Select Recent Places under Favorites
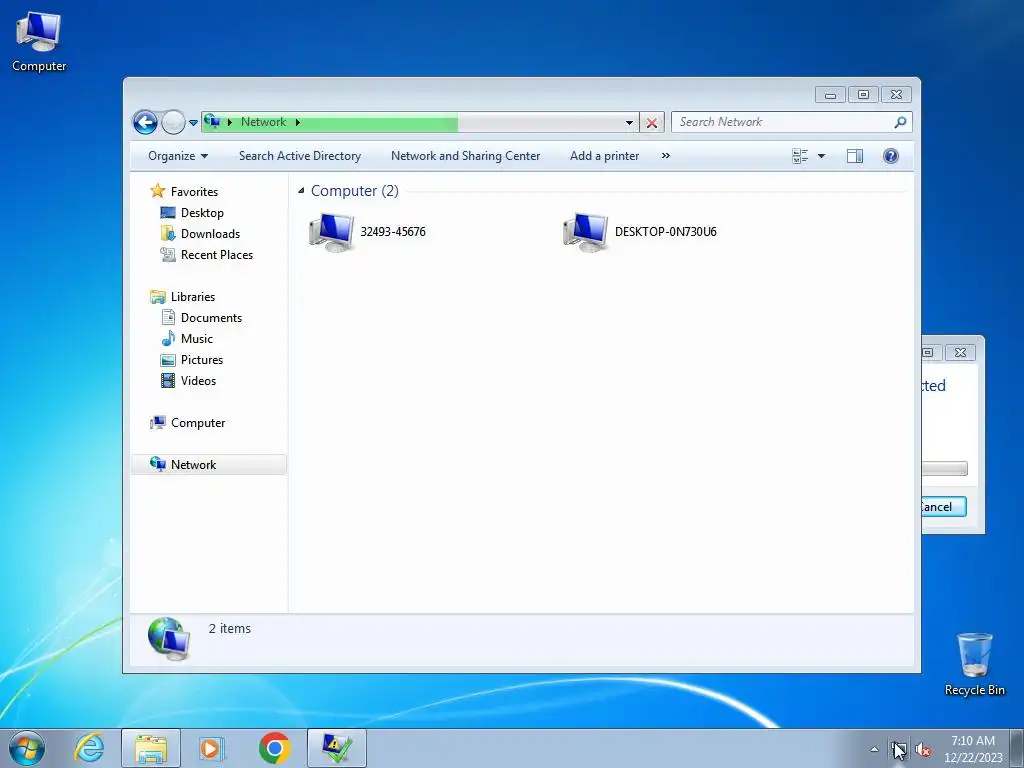The image size is (1024, 768). 217,255
